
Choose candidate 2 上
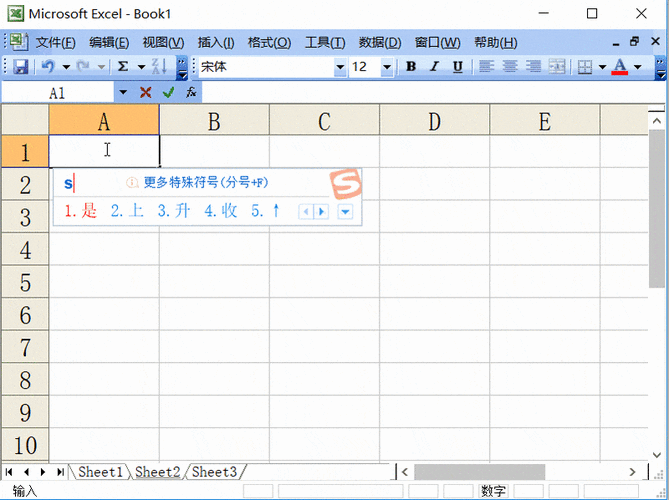pos(127,211)
